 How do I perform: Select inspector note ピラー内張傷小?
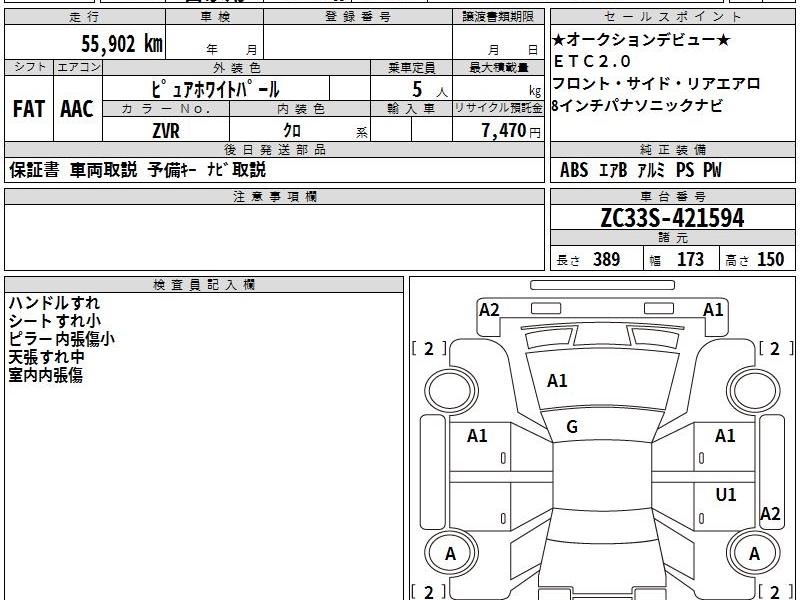[62, 339]
